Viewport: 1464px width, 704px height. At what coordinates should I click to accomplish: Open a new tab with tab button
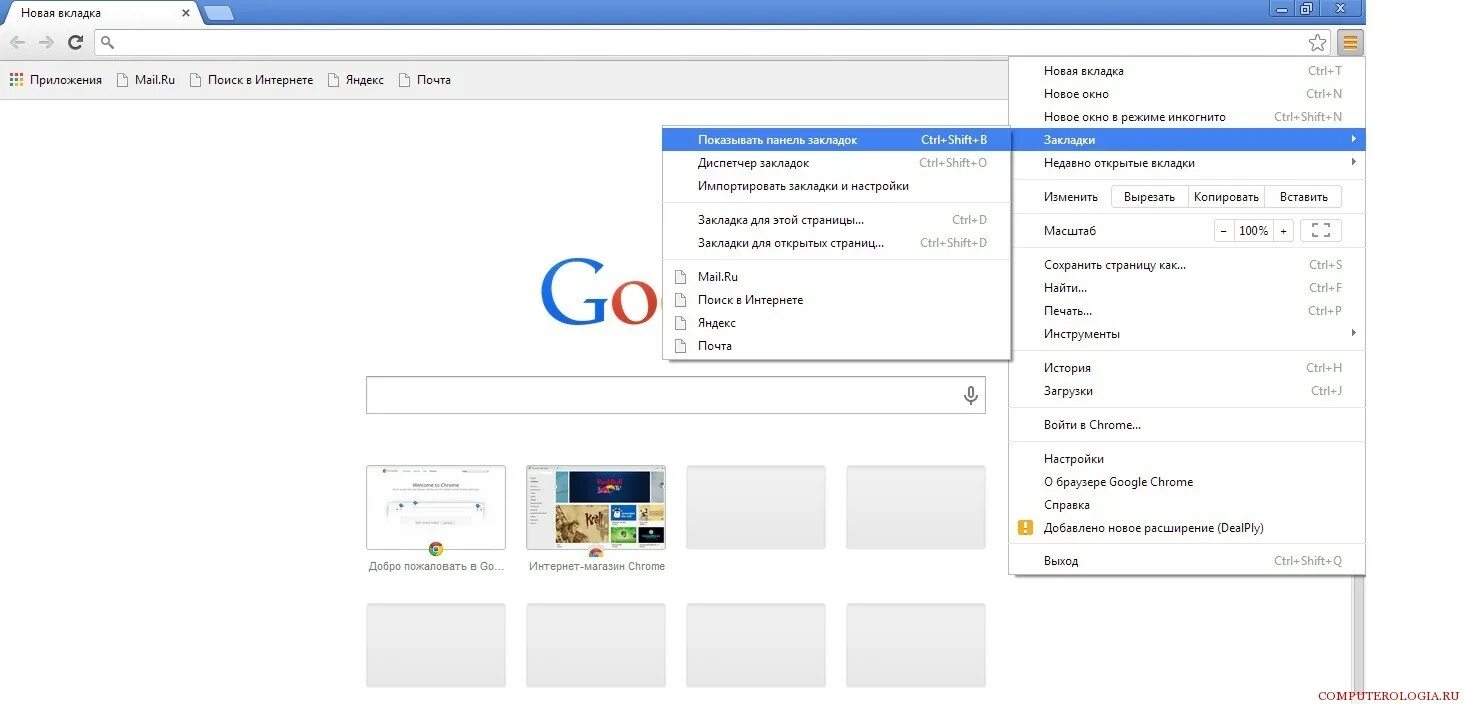tap(218, 13)
